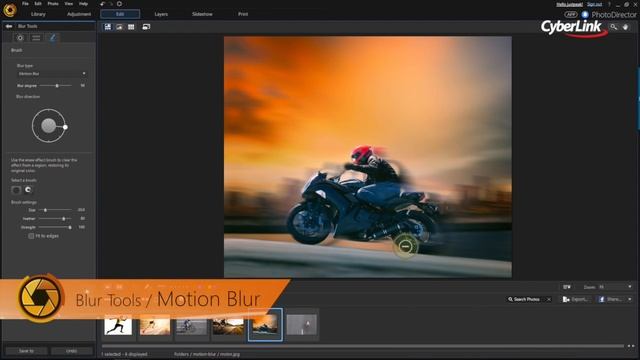This screenshot has width=640, height=360.
Task: Click the APP badge icon
Action: [x=571, y=14]
